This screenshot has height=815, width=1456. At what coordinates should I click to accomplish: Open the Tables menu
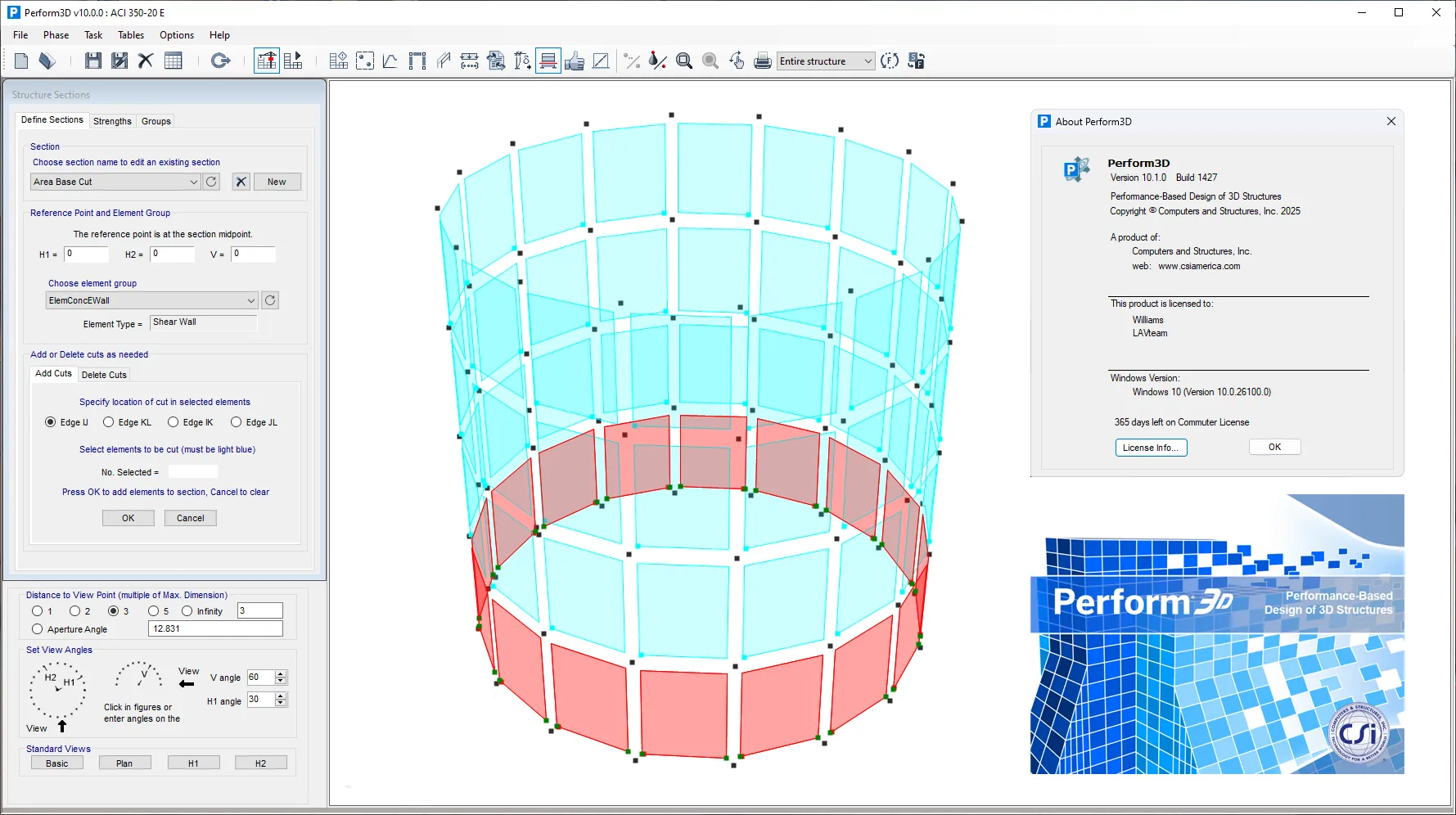(131, 35)
